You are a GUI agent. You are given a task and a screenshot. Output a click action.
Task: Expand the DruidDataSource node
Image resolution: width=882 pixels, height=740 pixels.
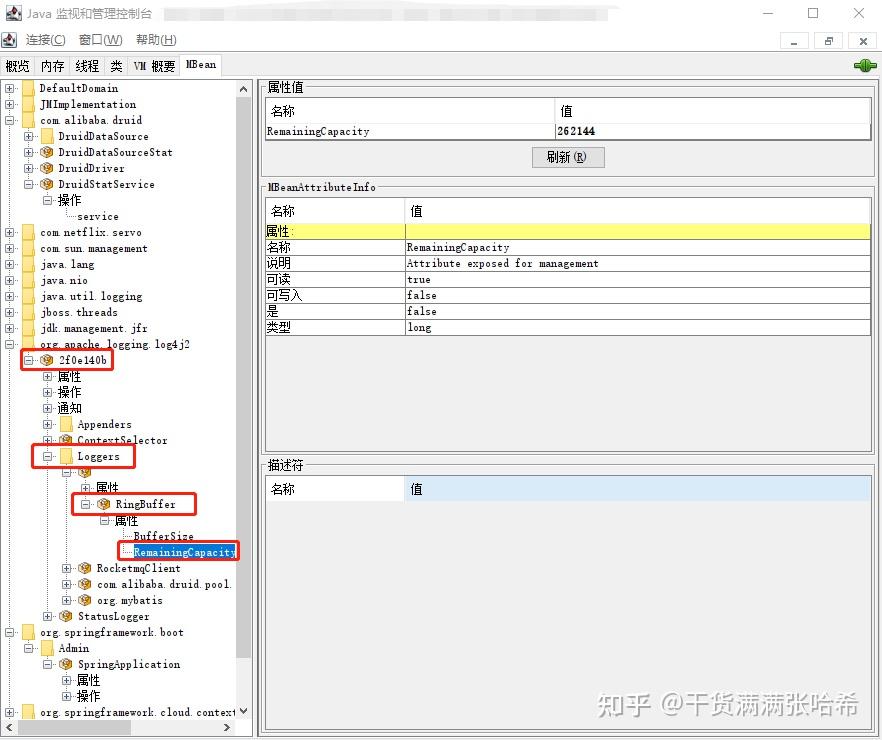pos(28,136)
